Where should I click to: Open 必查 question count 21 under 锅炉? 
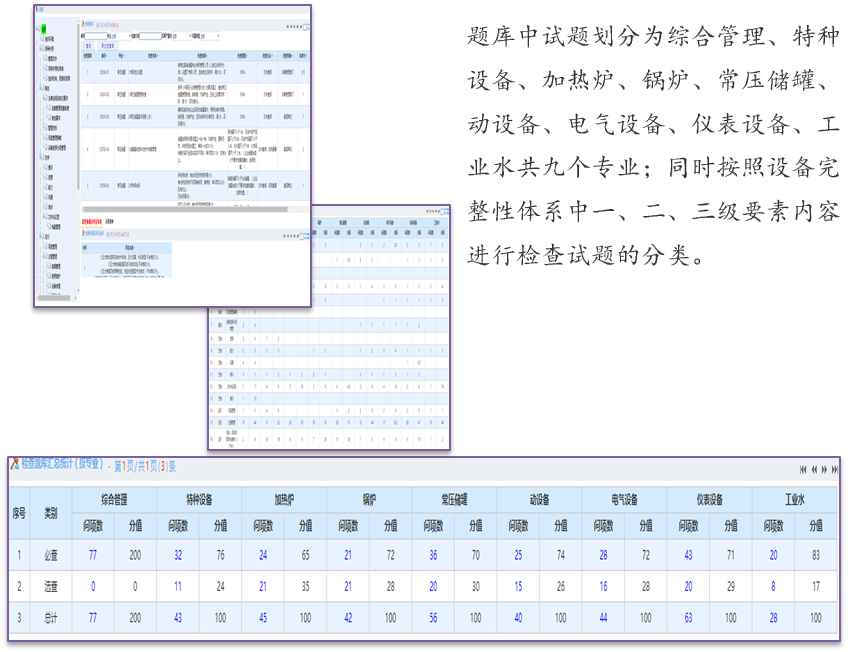coord(348,555)
